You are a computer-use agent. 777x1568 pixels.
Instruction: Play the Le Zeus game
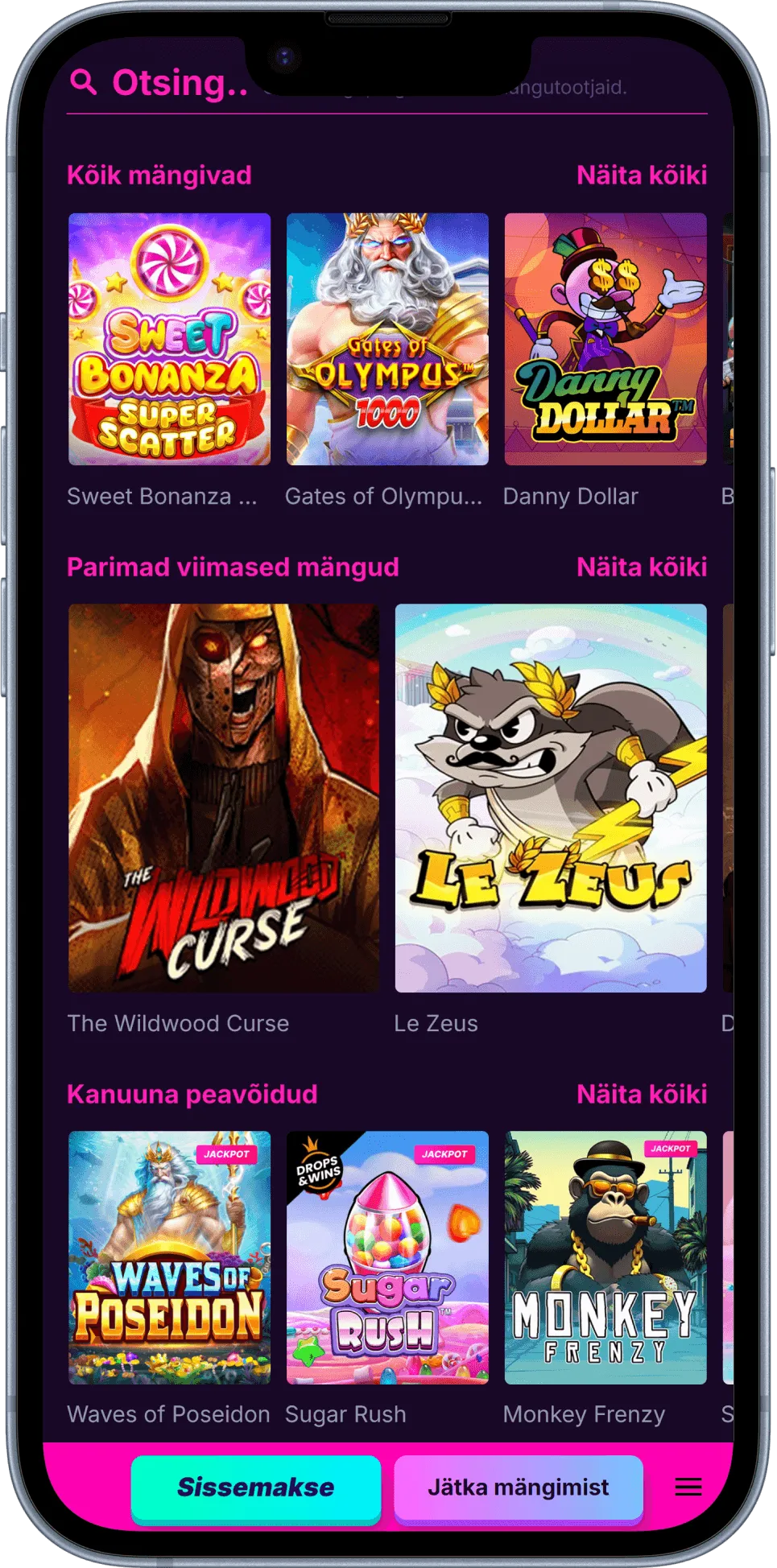(551, 798)
